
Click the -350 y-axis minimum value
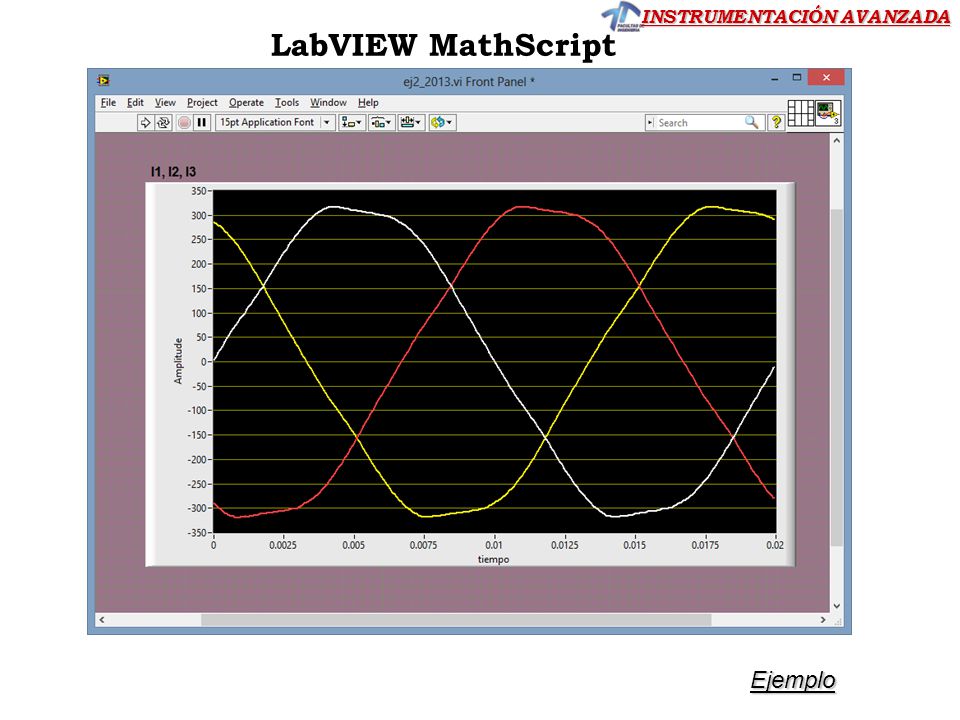[197, 533]
